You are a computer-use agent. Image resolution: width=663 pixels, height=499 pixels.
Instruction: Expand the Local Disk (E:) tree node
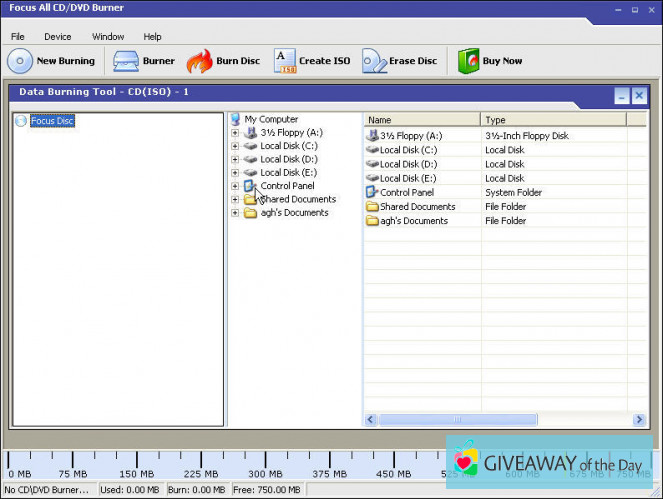(235, 173)
